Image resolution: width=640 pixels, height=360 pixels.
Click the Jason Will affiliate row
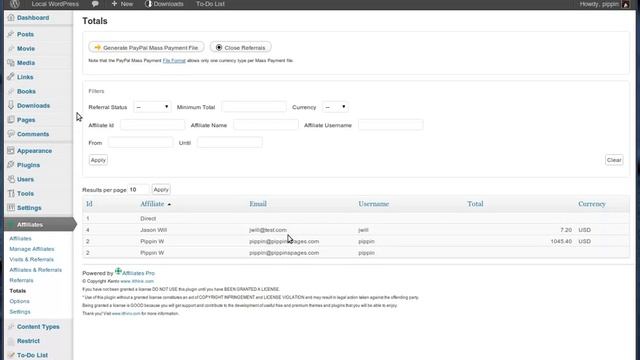click(x=356, y=230)
